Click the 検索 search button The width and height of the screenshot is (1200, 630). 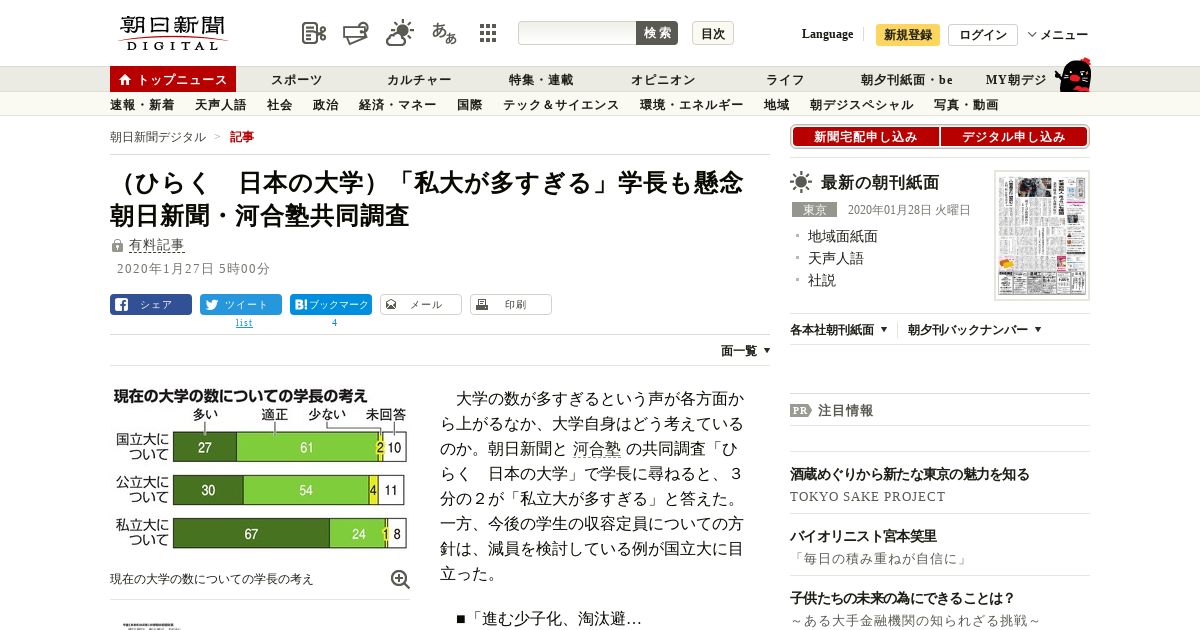point(657,33)
